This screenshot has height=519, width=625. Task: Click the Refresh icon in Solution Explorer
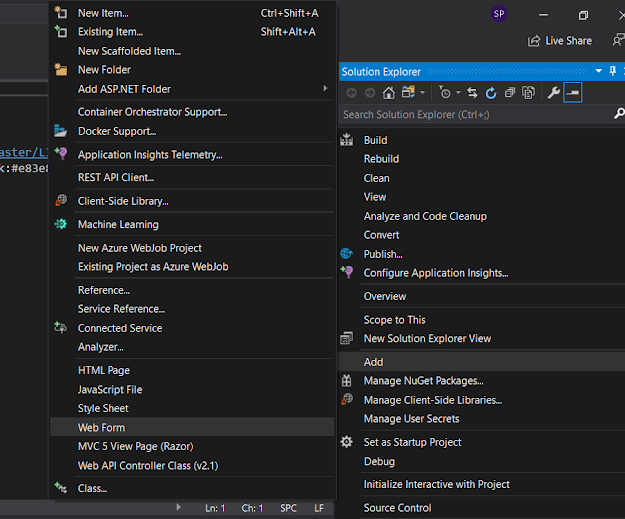[x=491, y=93]
